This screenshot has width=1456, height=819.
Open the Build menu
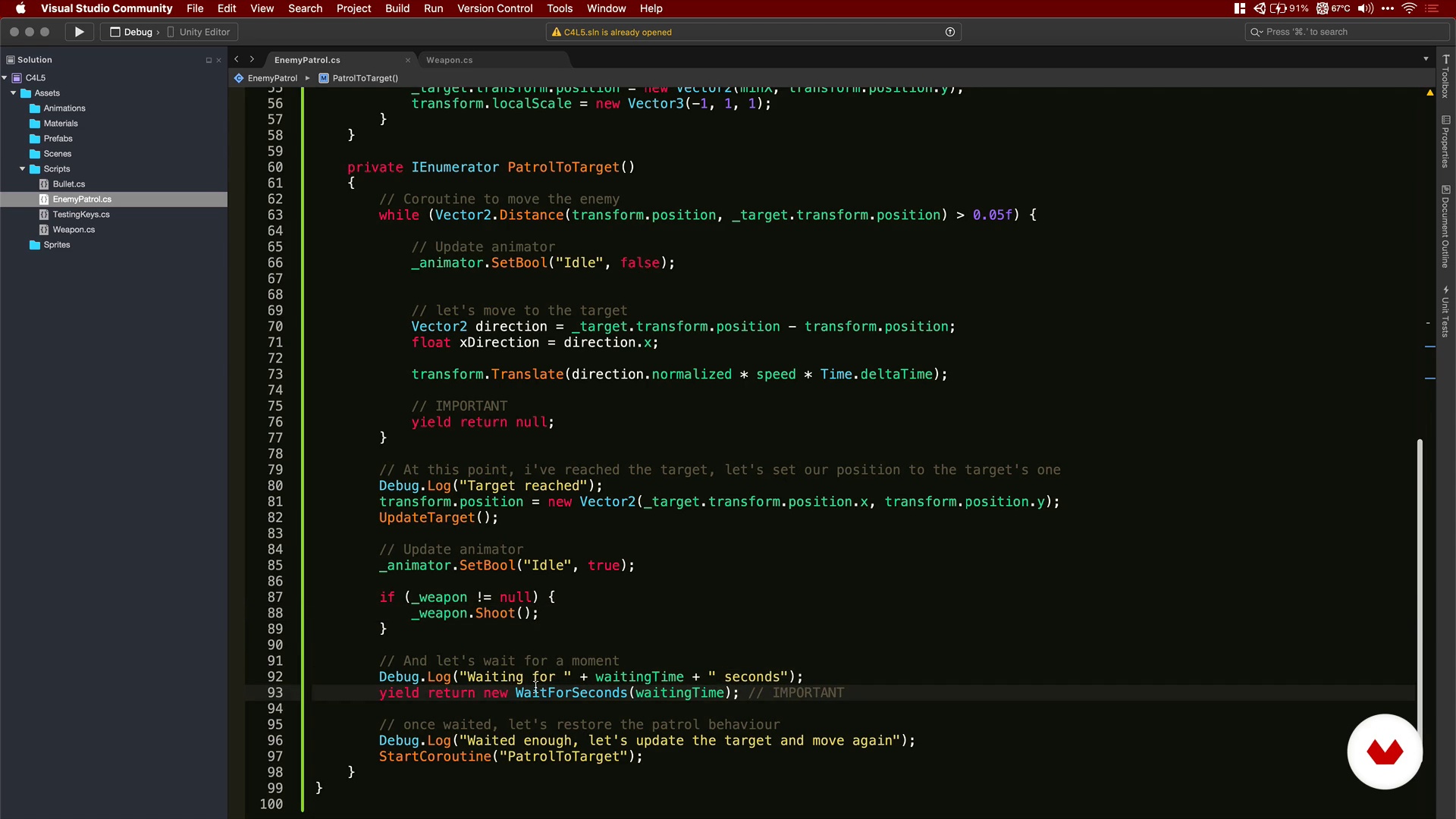397,8
